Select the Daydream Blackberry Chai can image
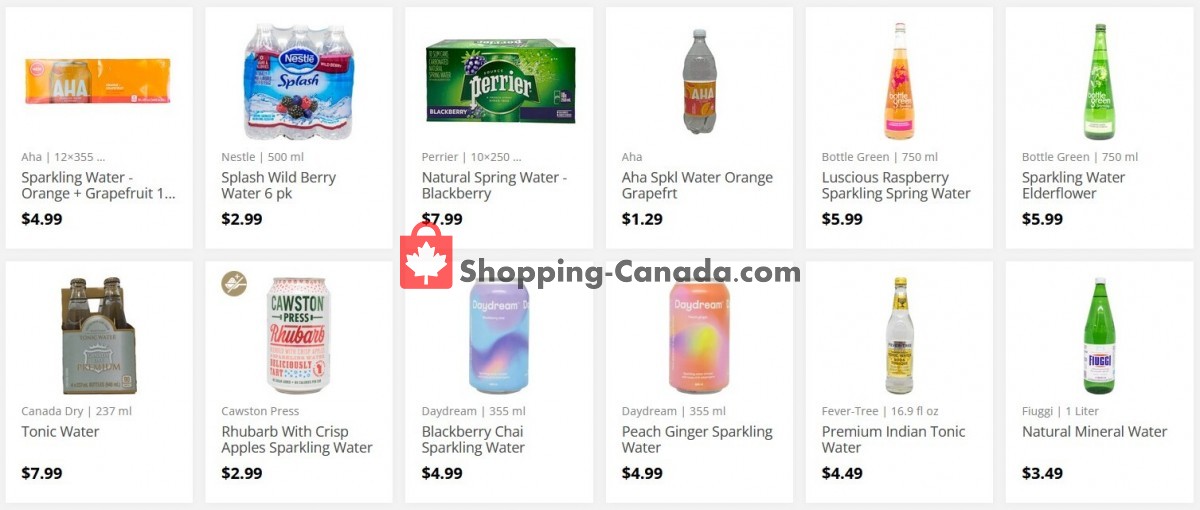1200x510 pixels. pos(499,336)
